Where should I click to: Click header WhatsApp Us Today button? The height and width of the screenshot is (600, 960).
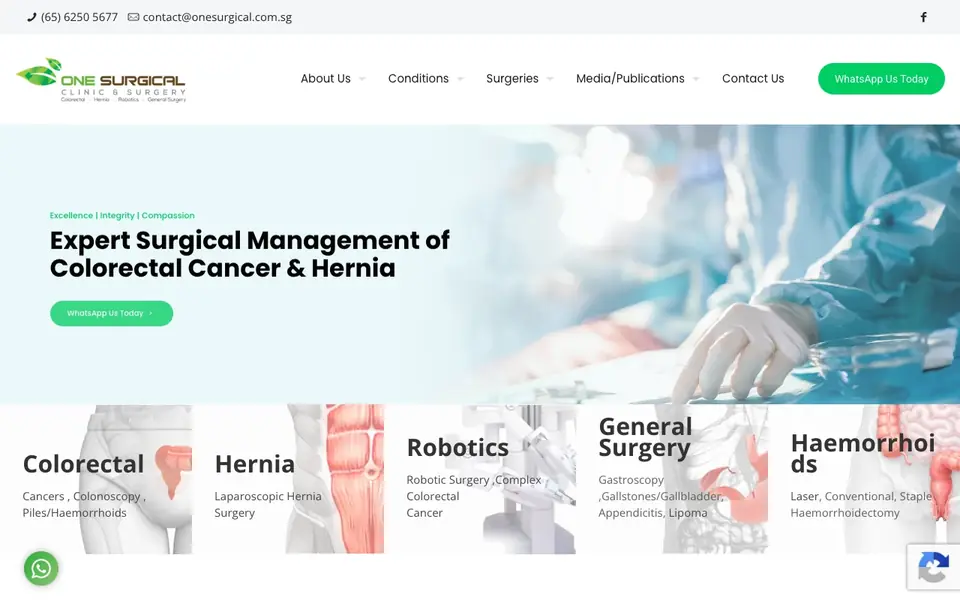pyautogui.click(x=881, y=79)
